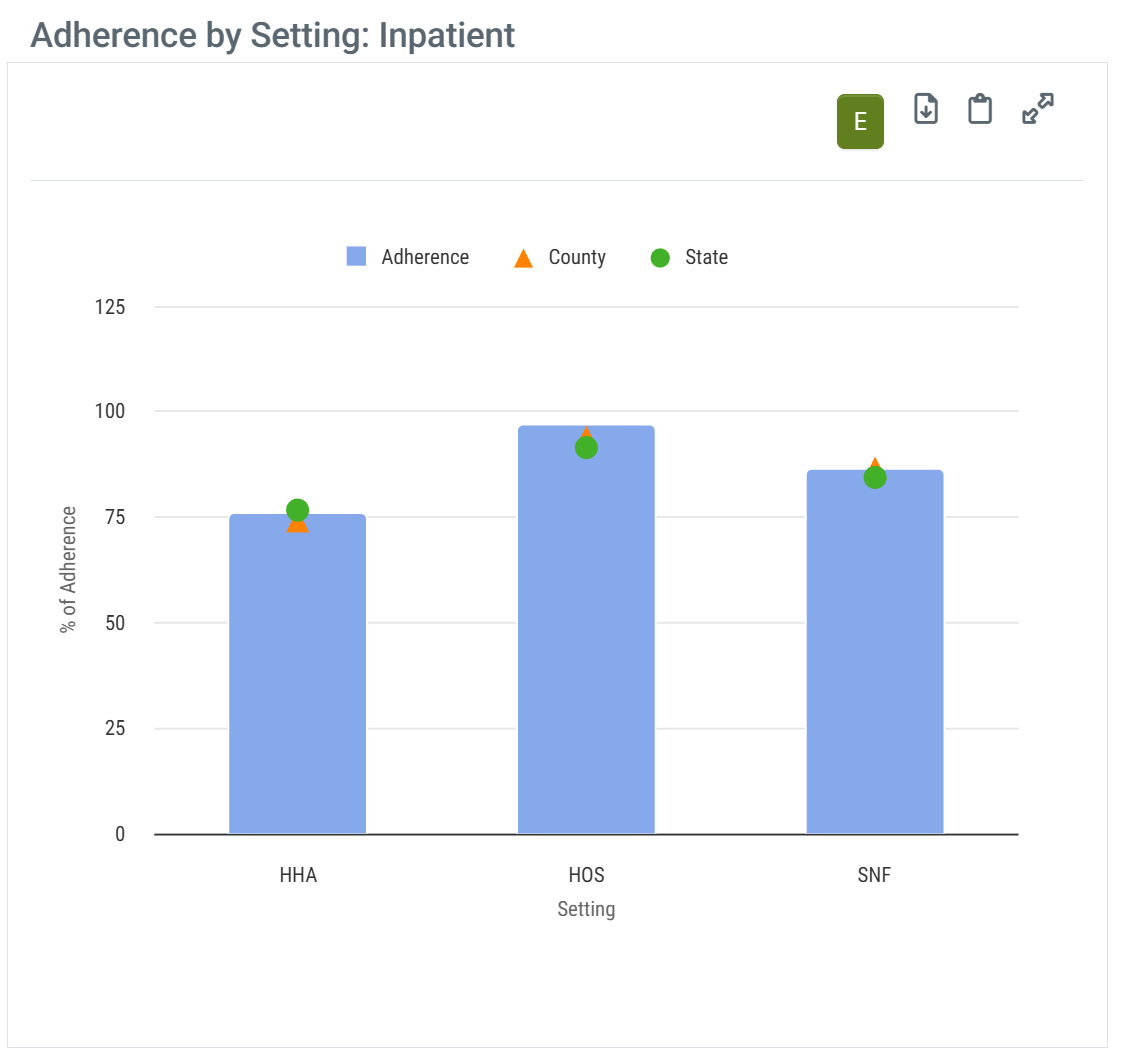
Task: Click the State marker on HHA bar
Action: pos(297,510)
